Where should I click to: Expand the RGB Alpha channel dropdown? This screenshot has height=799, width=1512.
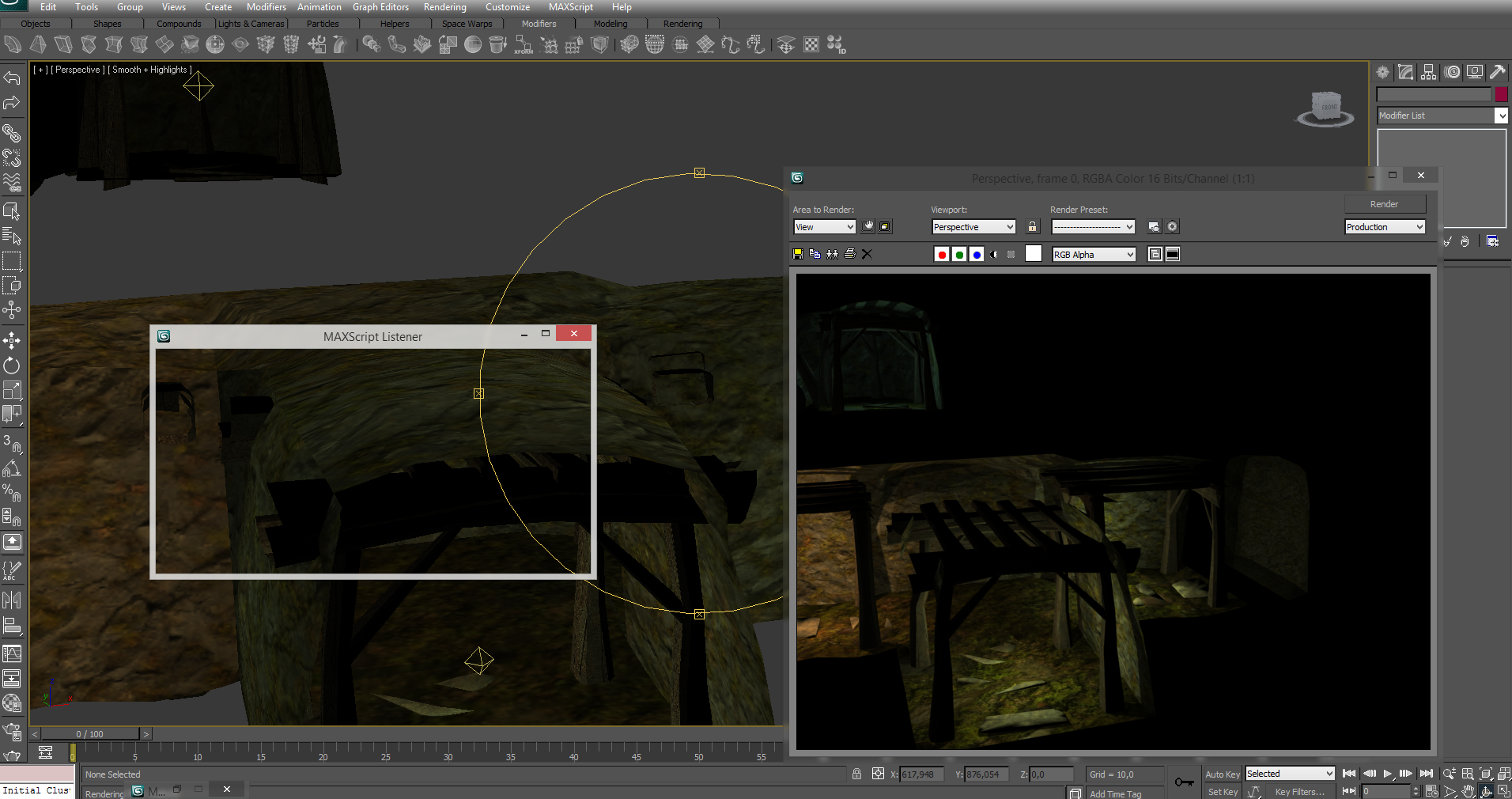(x=1094, y=254)
